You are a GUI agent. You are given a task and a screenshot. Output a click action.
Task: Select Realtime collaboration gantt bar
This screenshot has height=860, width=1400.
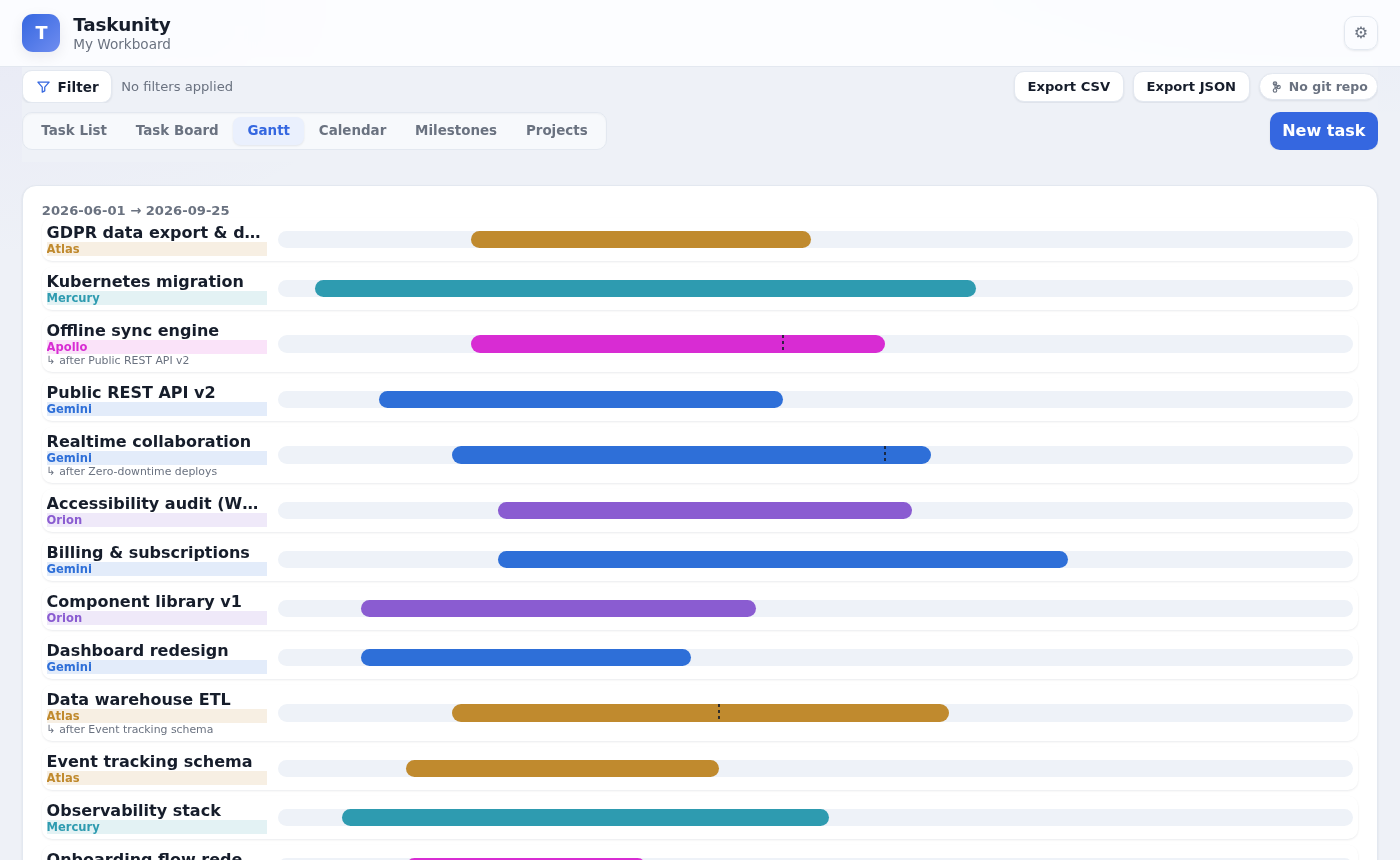pyautogui.click(x=691, y=455)
